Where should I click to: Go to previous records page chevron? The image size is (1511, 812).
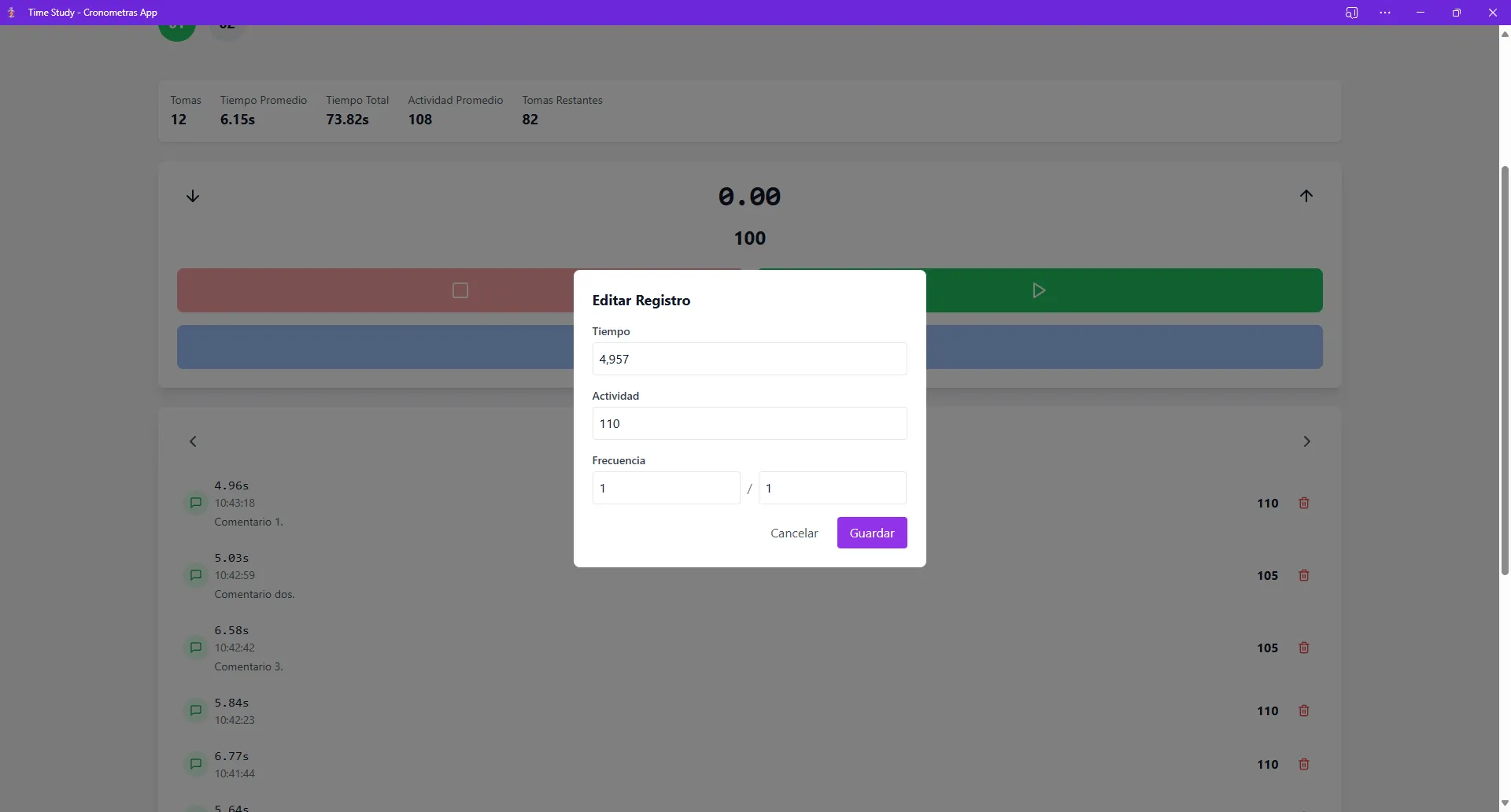pyautogui.click(x=193, y=441)
